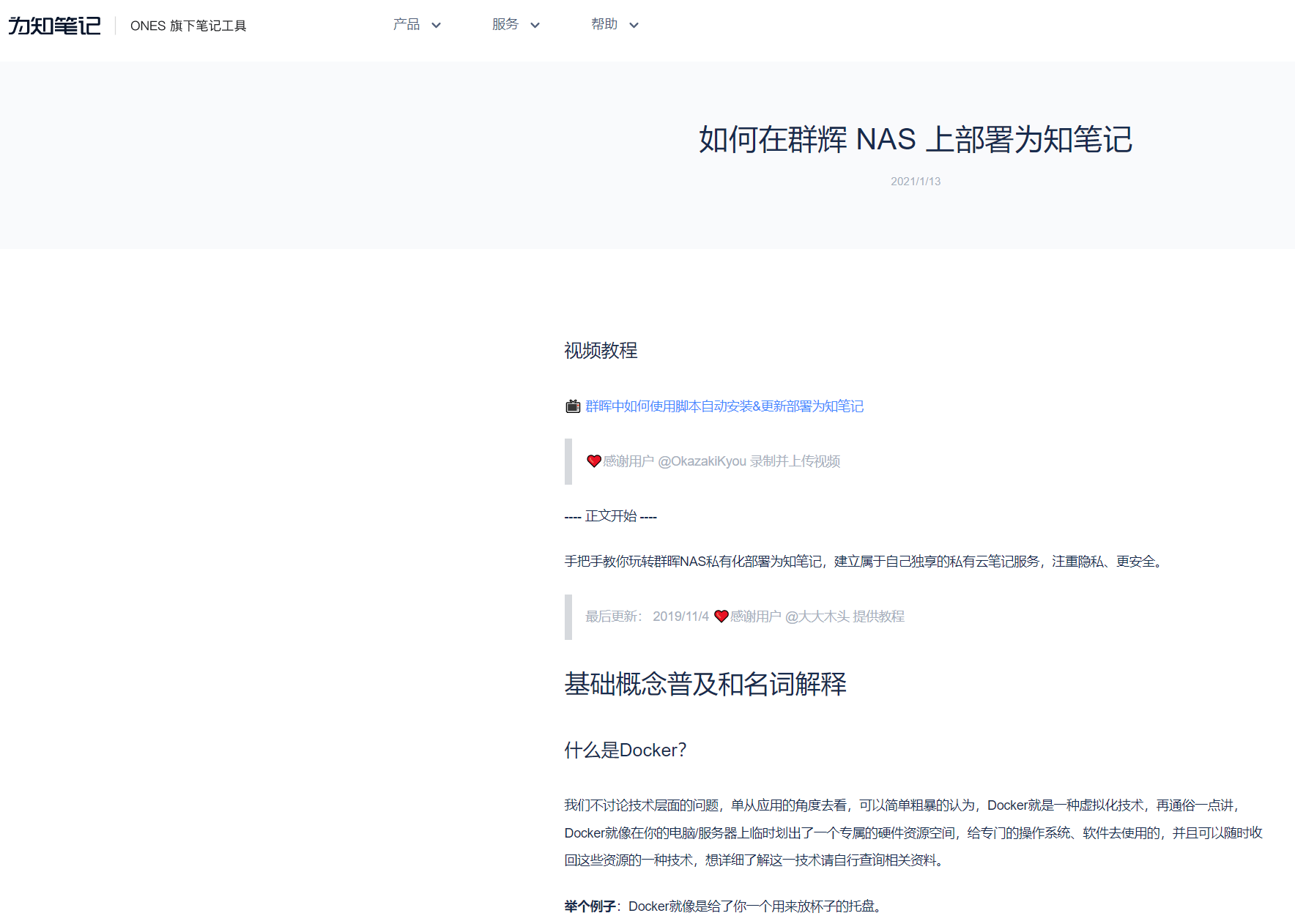Click the ONES 旗下笔记工具 text
Viewport: 1295px width, 924px height.
188,26
